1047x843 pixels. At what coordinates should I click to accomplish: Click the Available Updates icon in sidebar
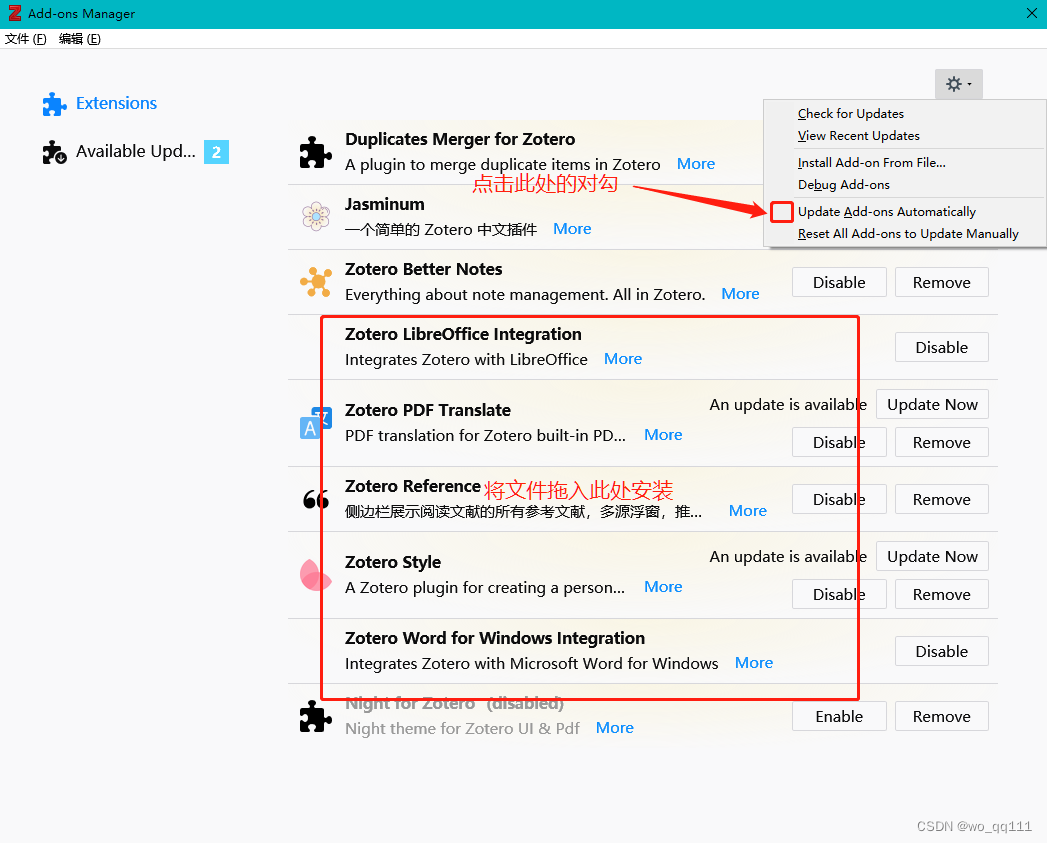click(54, 152)
